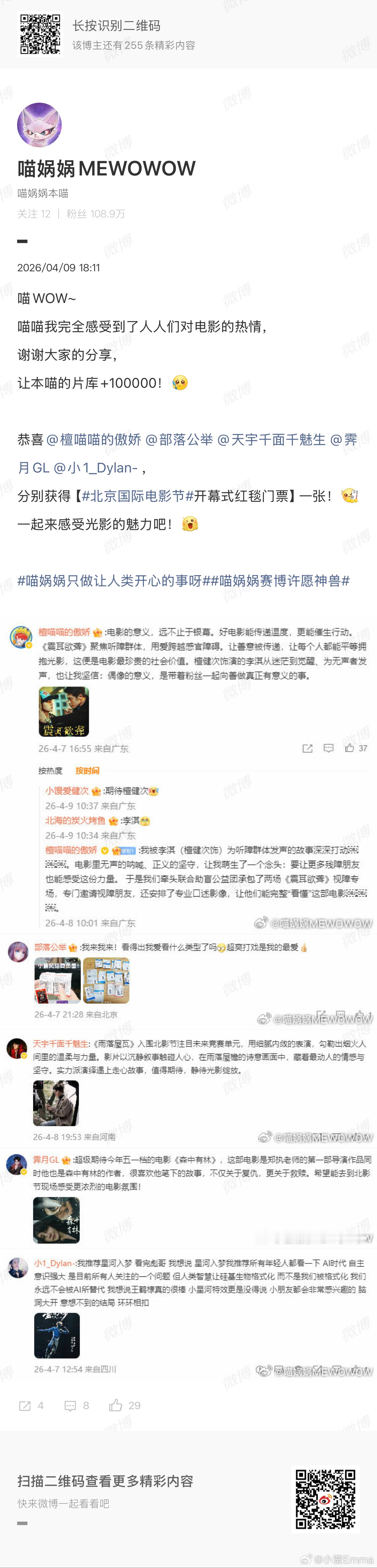
Task: Click the QR code at the top
Action: (x=40, y=34)
